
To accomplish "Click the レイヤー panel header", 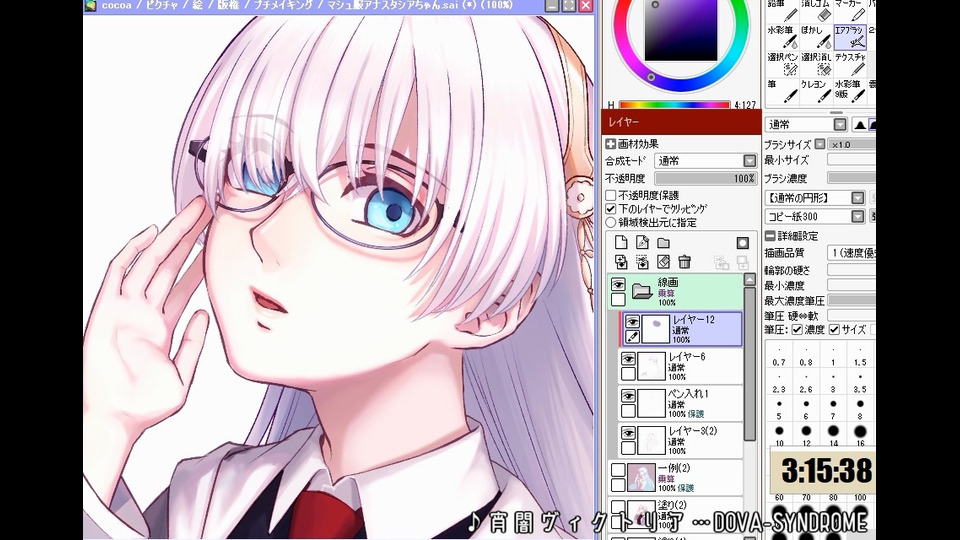I will [x=681, y=122].
